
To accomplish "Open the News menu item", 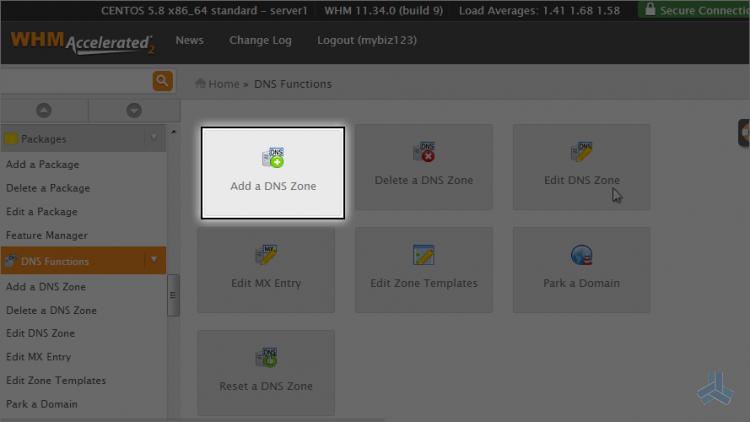I will pos(189,40).
